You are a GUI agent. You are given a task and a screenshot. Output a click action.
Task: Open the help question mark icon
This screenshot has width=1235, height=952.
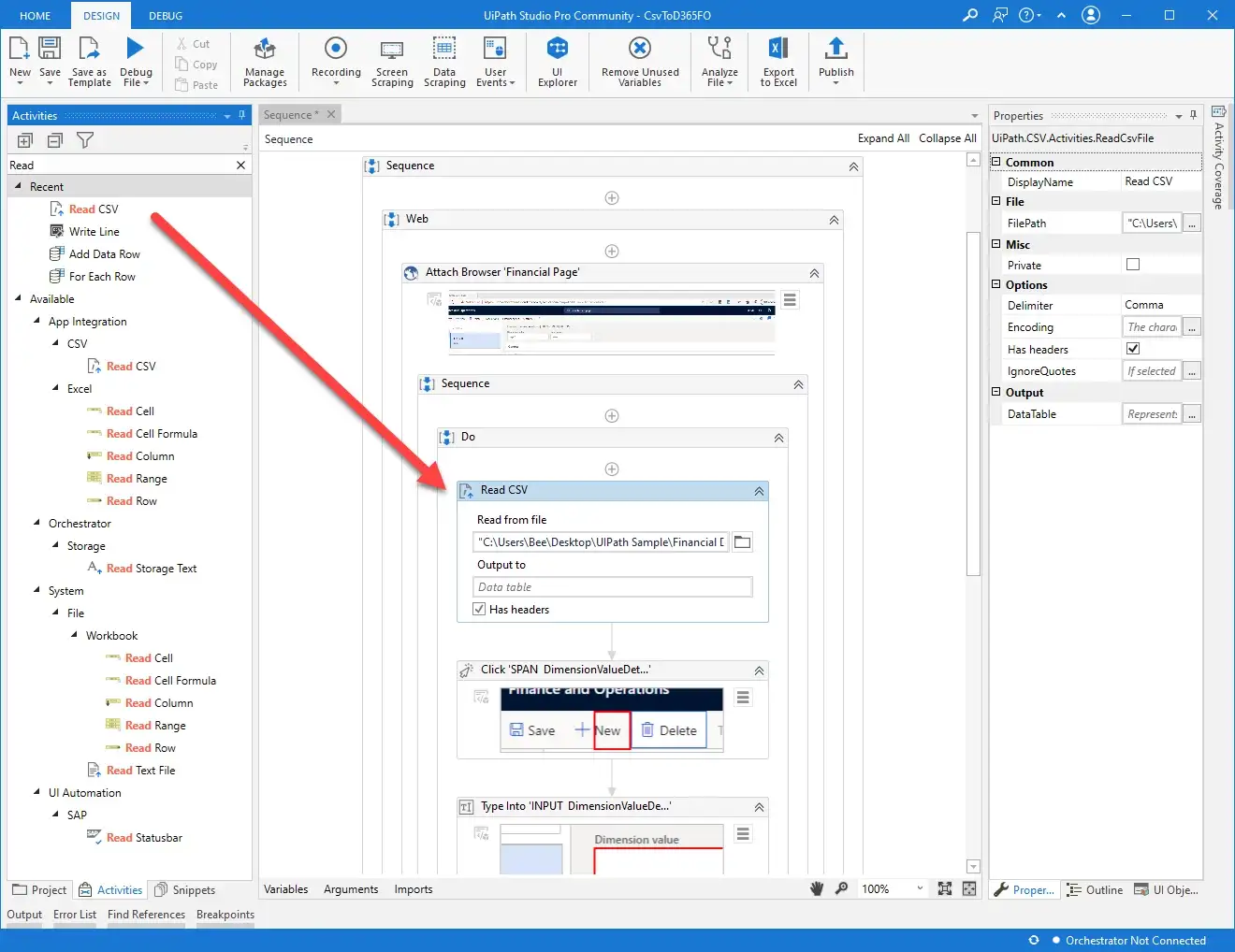click(1026, 15)
